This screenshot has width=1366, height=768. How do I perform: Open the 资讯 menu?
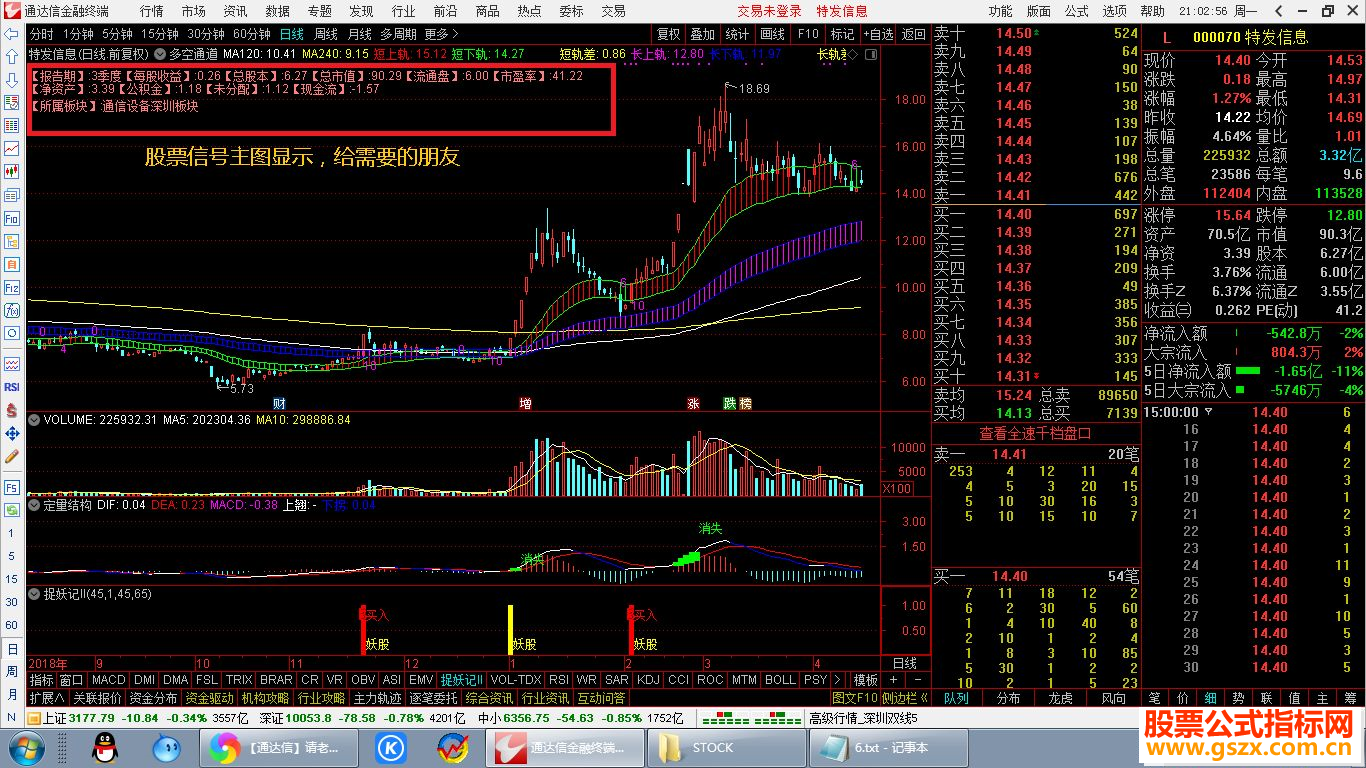[x=236, y=11]
